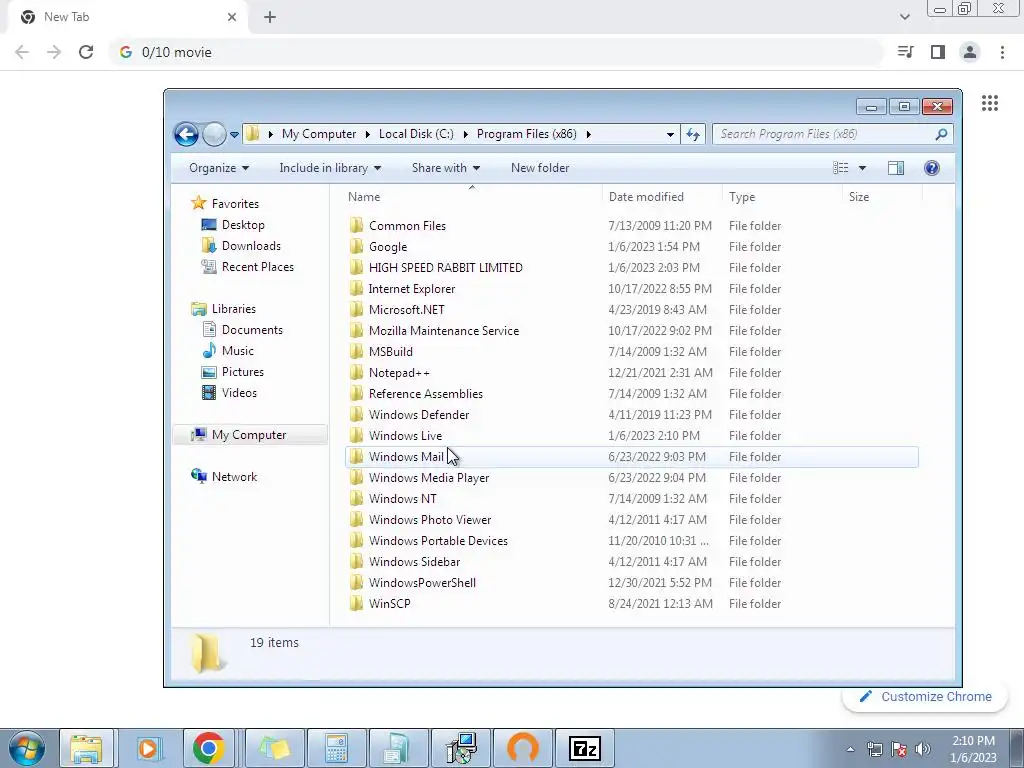Click the Explorer back navigation arrow
1024x768 pixels.
[186, 135]
